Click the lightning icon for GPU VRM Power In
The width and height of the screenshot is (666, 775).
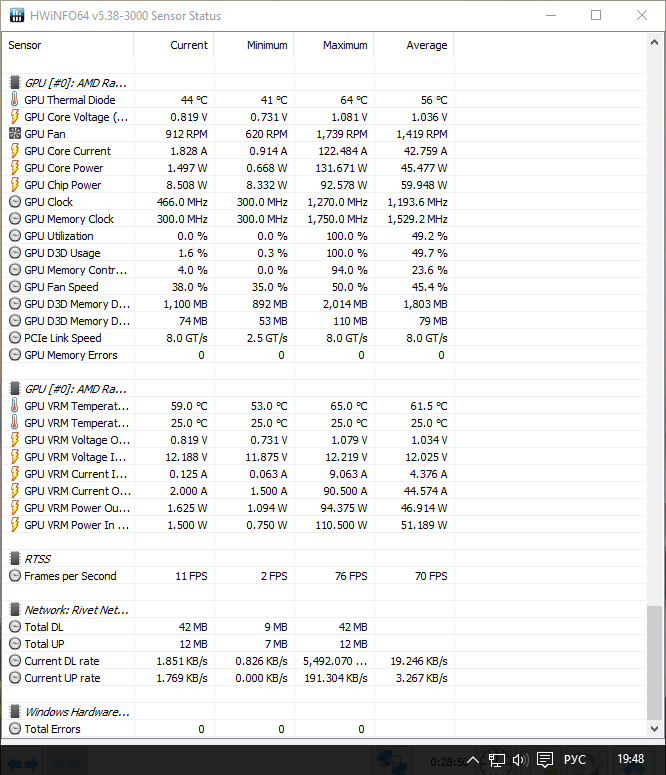pyautogui.click(x=15, y=525)
